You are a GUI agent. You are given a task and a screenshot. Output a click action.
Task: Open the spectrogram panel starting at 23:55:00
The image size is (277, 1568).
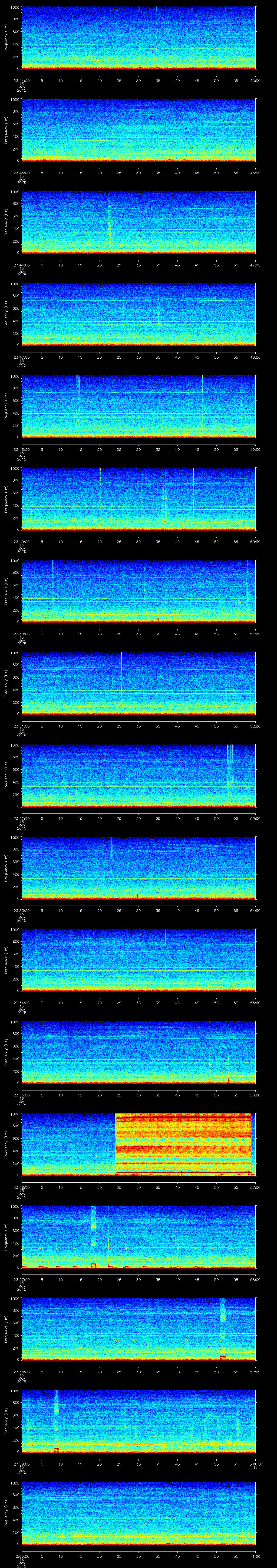click(138, 1052)
